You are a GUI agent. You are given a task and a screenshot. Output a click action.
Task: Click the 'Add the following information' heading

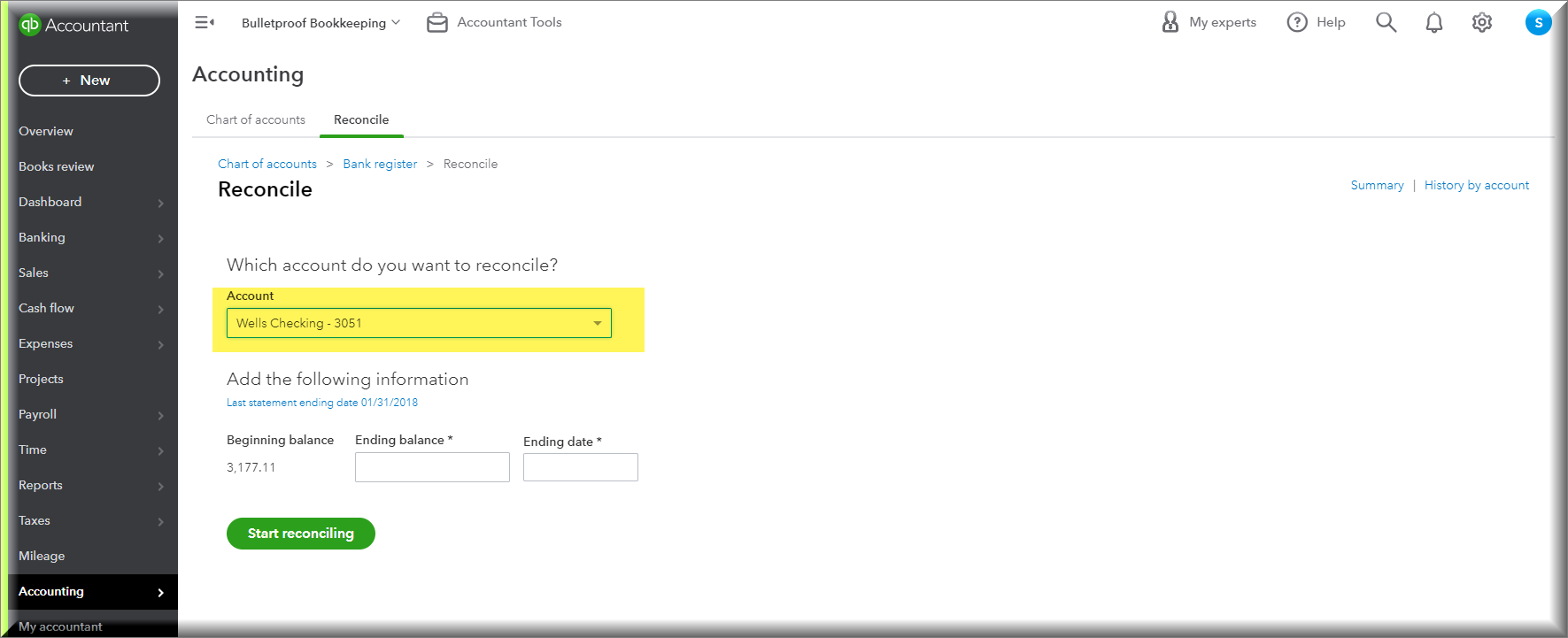tap(348, 379)
